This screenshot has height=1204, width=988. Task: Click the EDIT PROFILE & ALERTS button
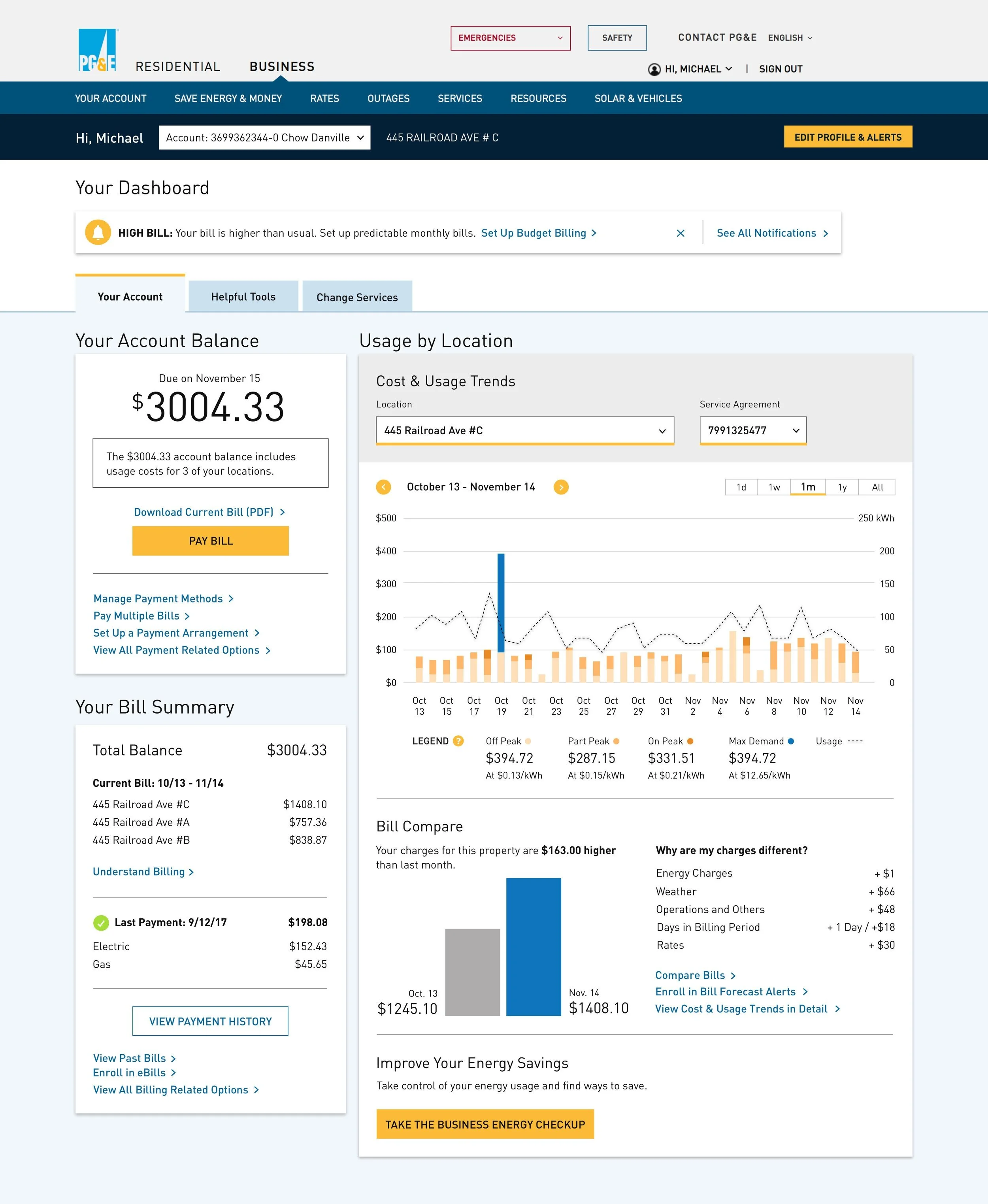point(848,137)
